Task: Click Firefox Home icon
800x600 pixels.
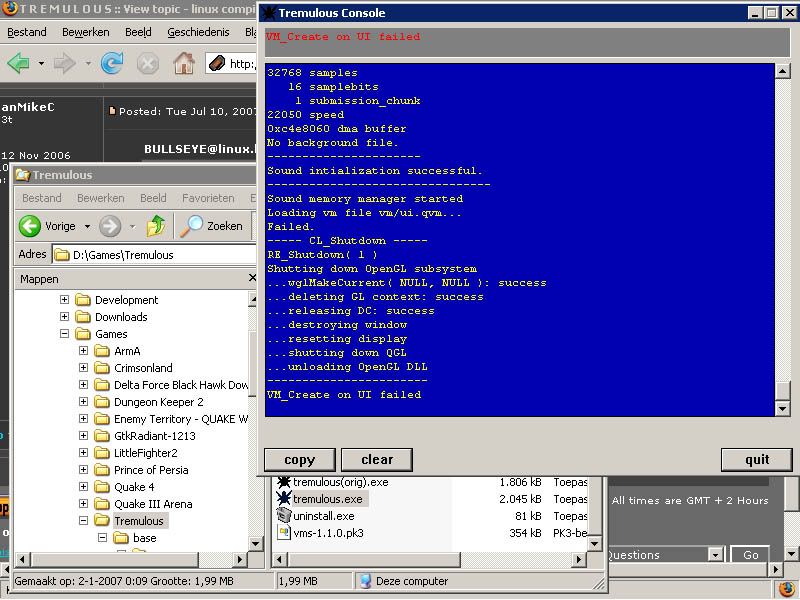Action: pyautogui.click(x=184, y=63)
